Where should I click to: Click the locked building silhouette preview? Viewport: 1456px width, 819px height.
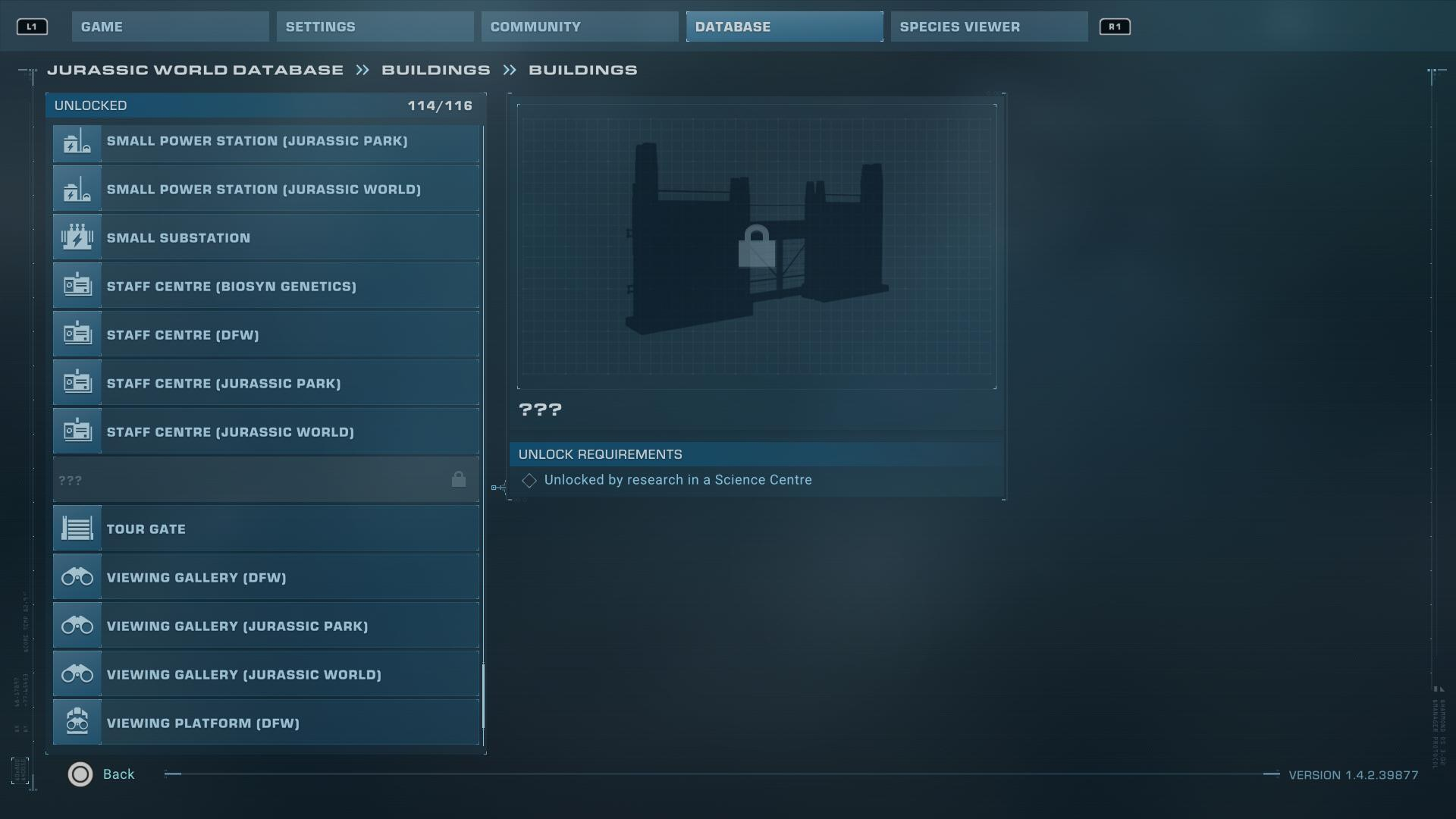[757, 246]
